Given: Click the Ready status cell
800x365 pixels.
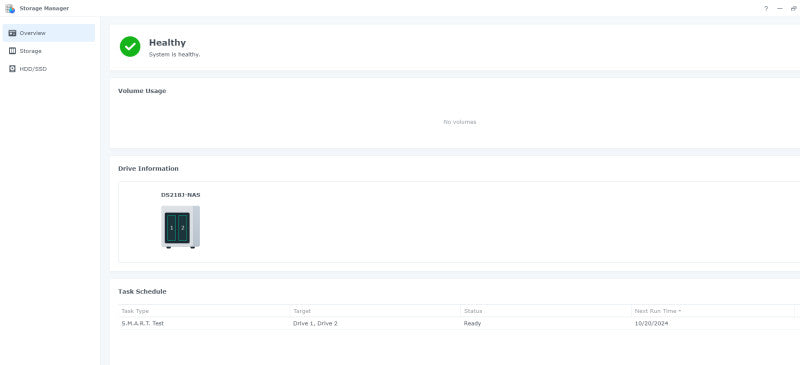Looking at the screenshot, I should [472, 324].
